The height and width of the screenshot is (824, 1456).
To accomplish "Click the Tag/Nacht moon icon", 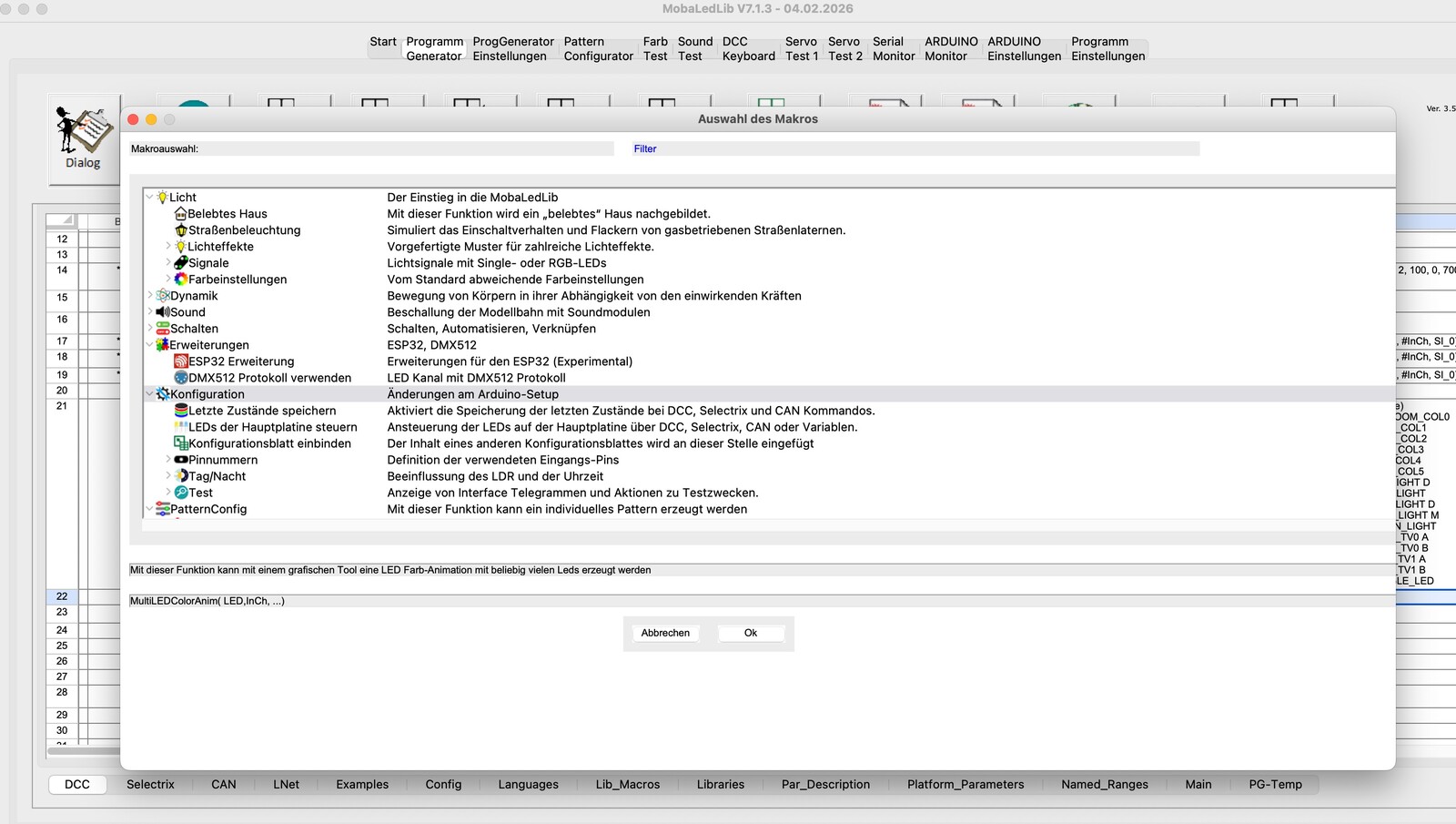I will tap(181, 476).
